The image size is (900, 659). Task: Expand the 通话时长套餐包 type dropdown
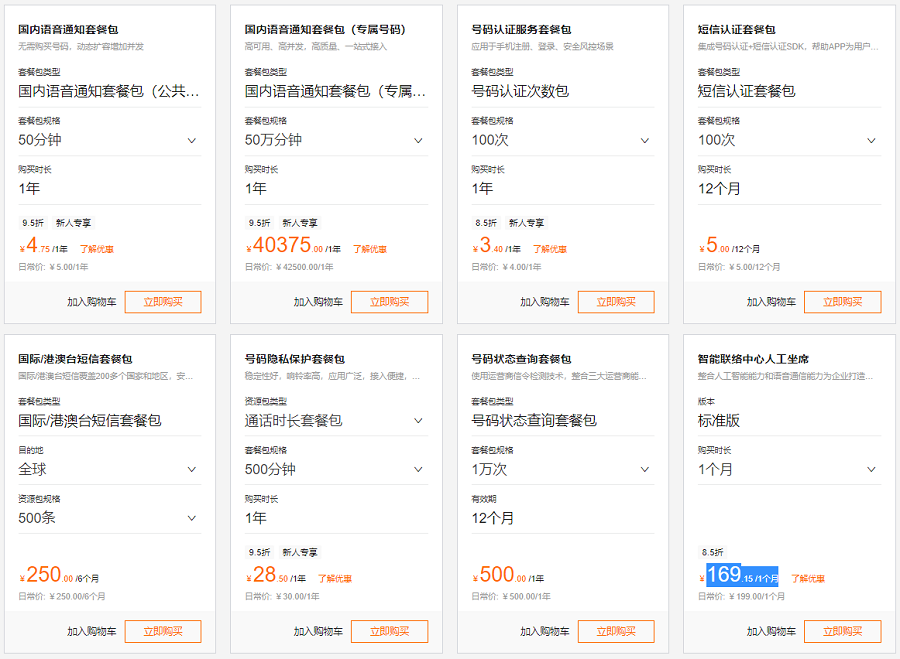coord(336,421)
